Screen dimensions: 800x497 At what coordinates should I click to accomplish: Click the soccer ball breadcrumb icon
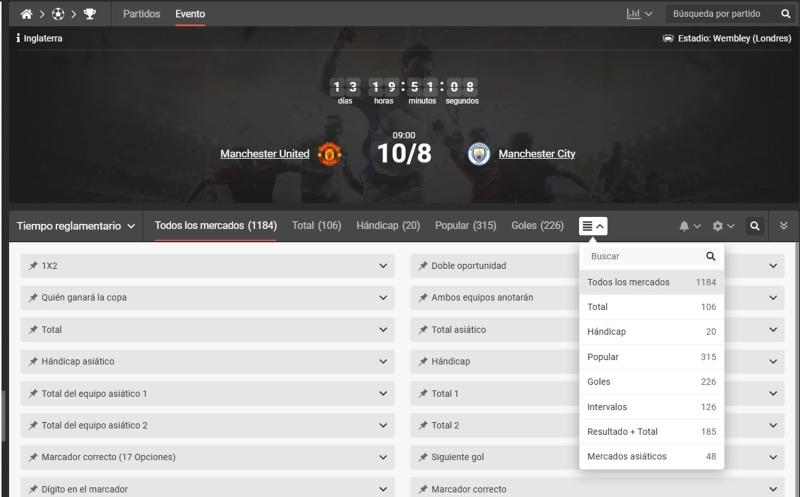pos(58,14)
